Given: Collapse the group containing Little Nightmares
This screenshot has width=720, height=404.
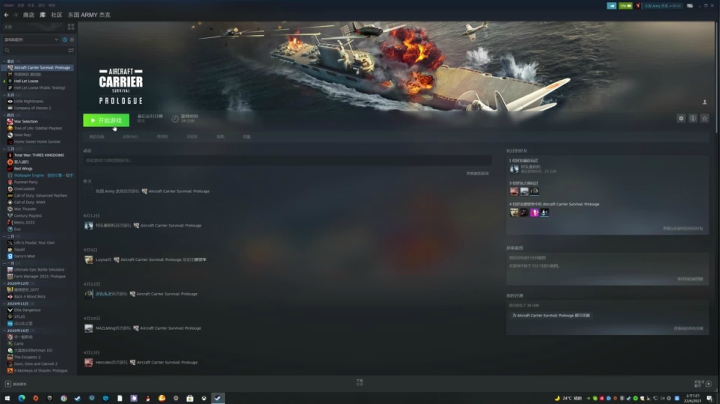Looking at the screenshot, I should tap(5, 95).
